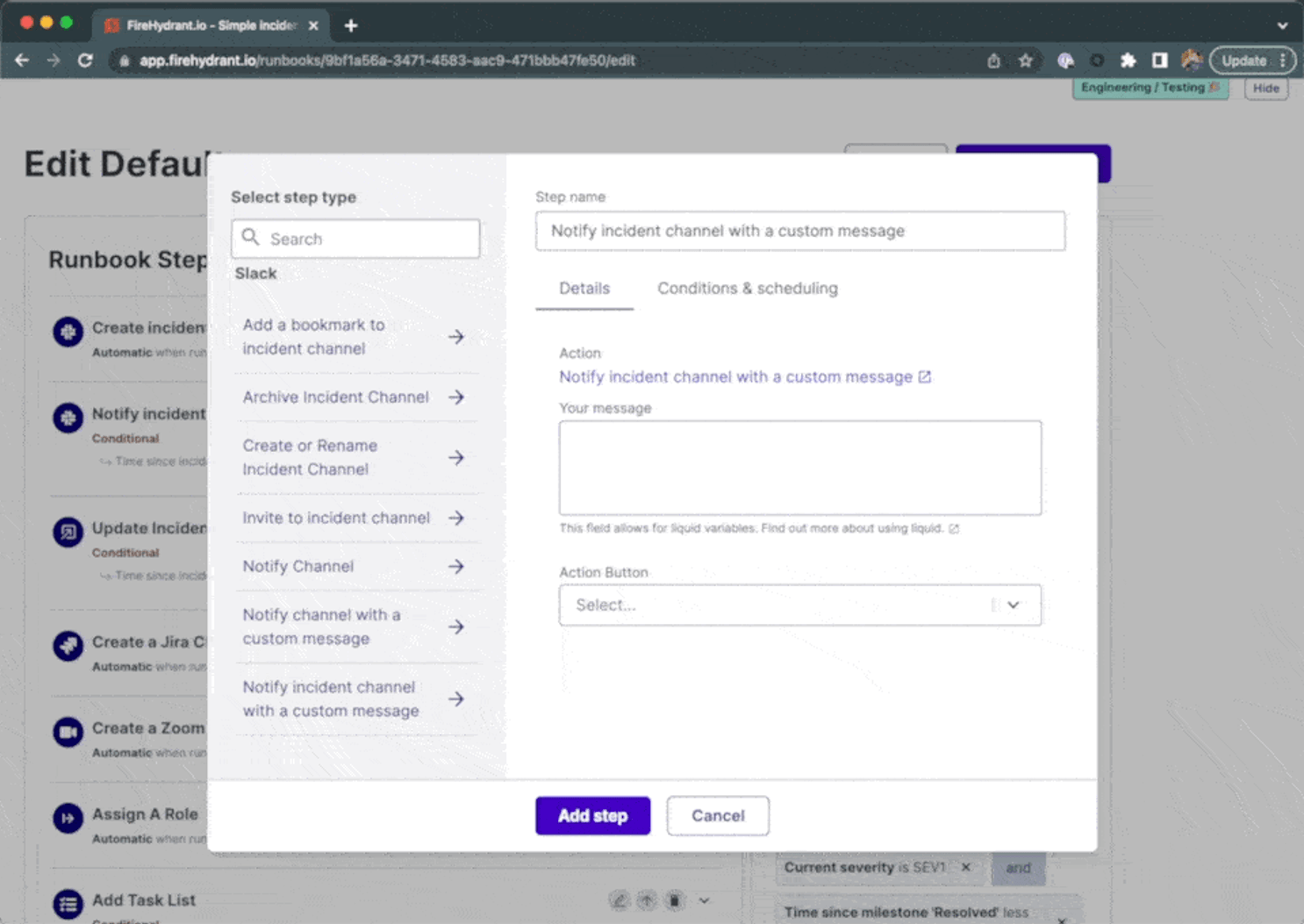Open the Chrome profile avatar
The image size is (1304, 924).
tap(1191, 61)
